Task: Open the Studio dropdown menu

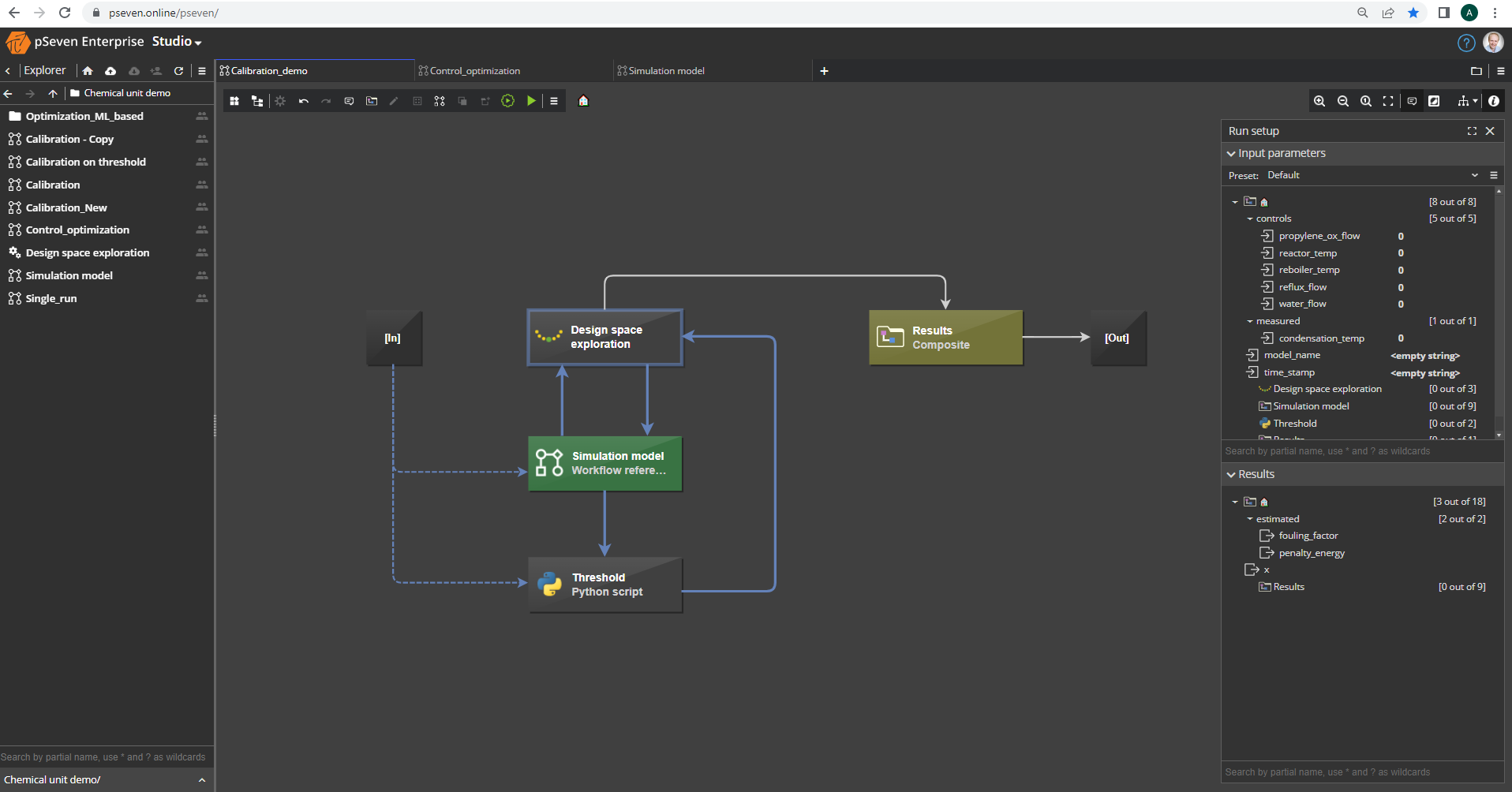Action: (177, 42)
